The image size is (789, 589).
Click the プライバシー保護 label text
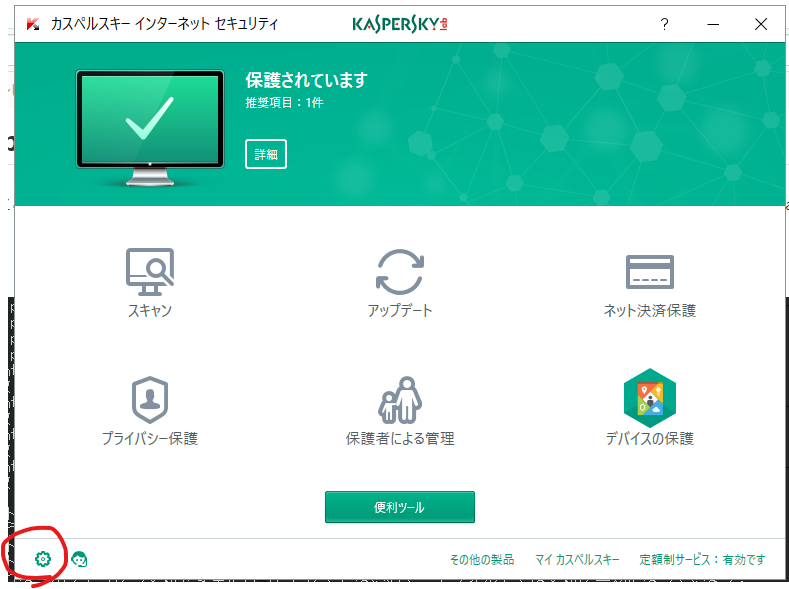coord(150,438)
